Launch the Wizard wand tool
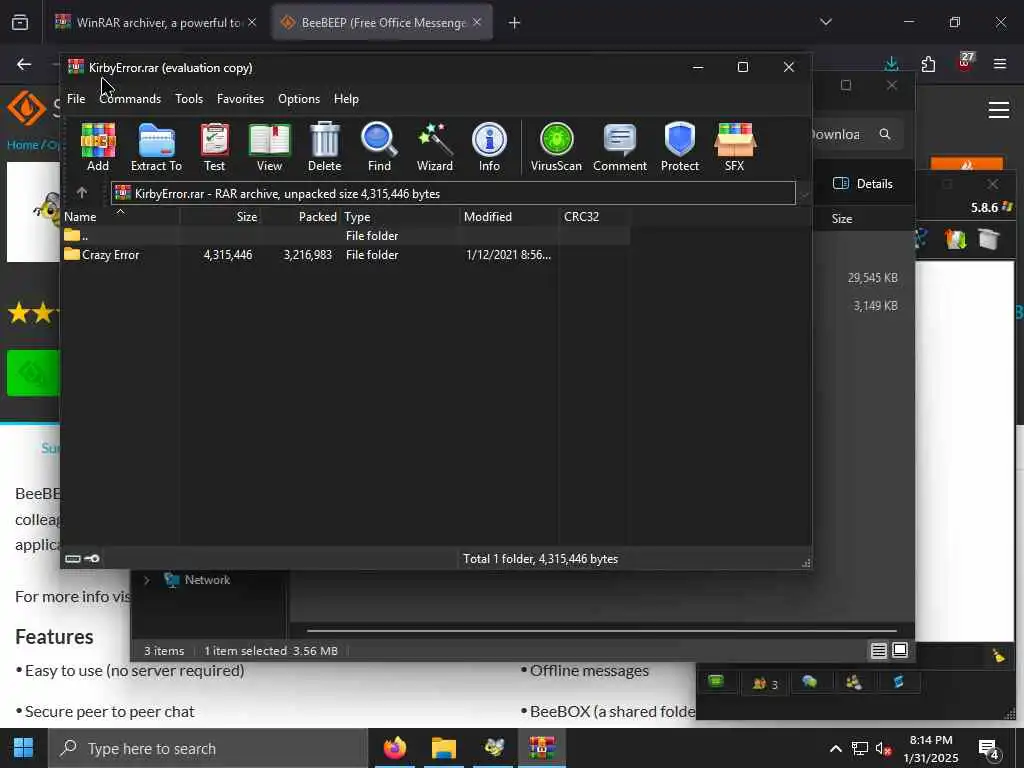The width and height of the screenshot is (1024, 768). coord(434,147)
